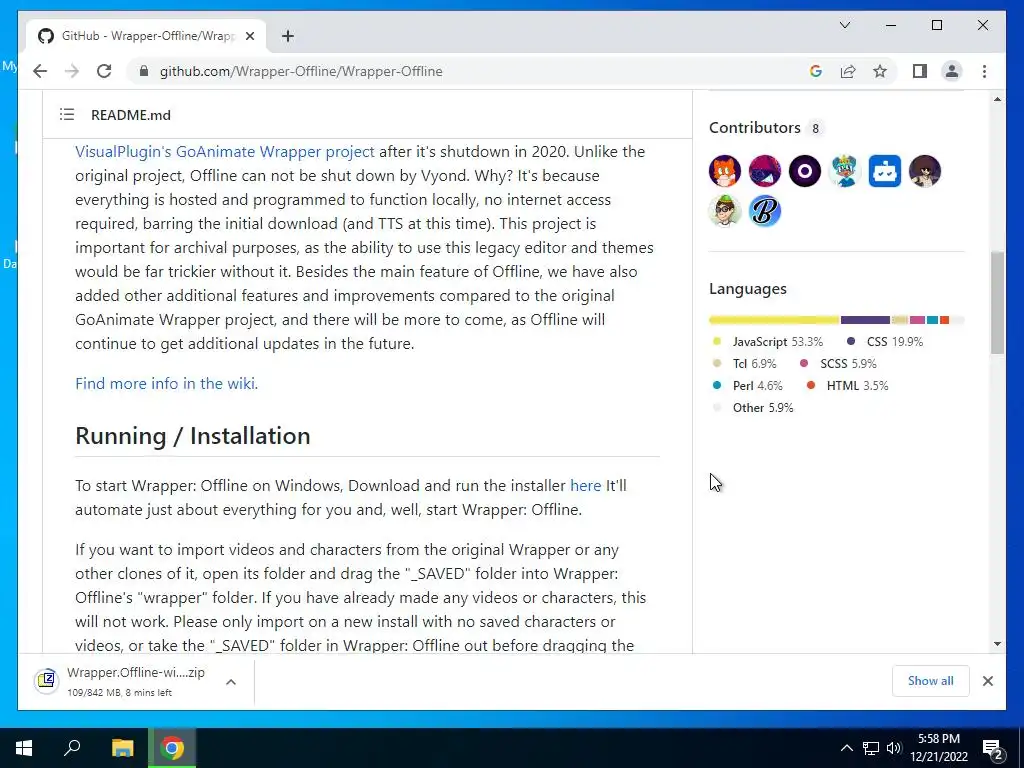The height and width of the screenshot is (768, 1024).
Task: Open the tab search chevron
Action: click(x=844, y=25)
